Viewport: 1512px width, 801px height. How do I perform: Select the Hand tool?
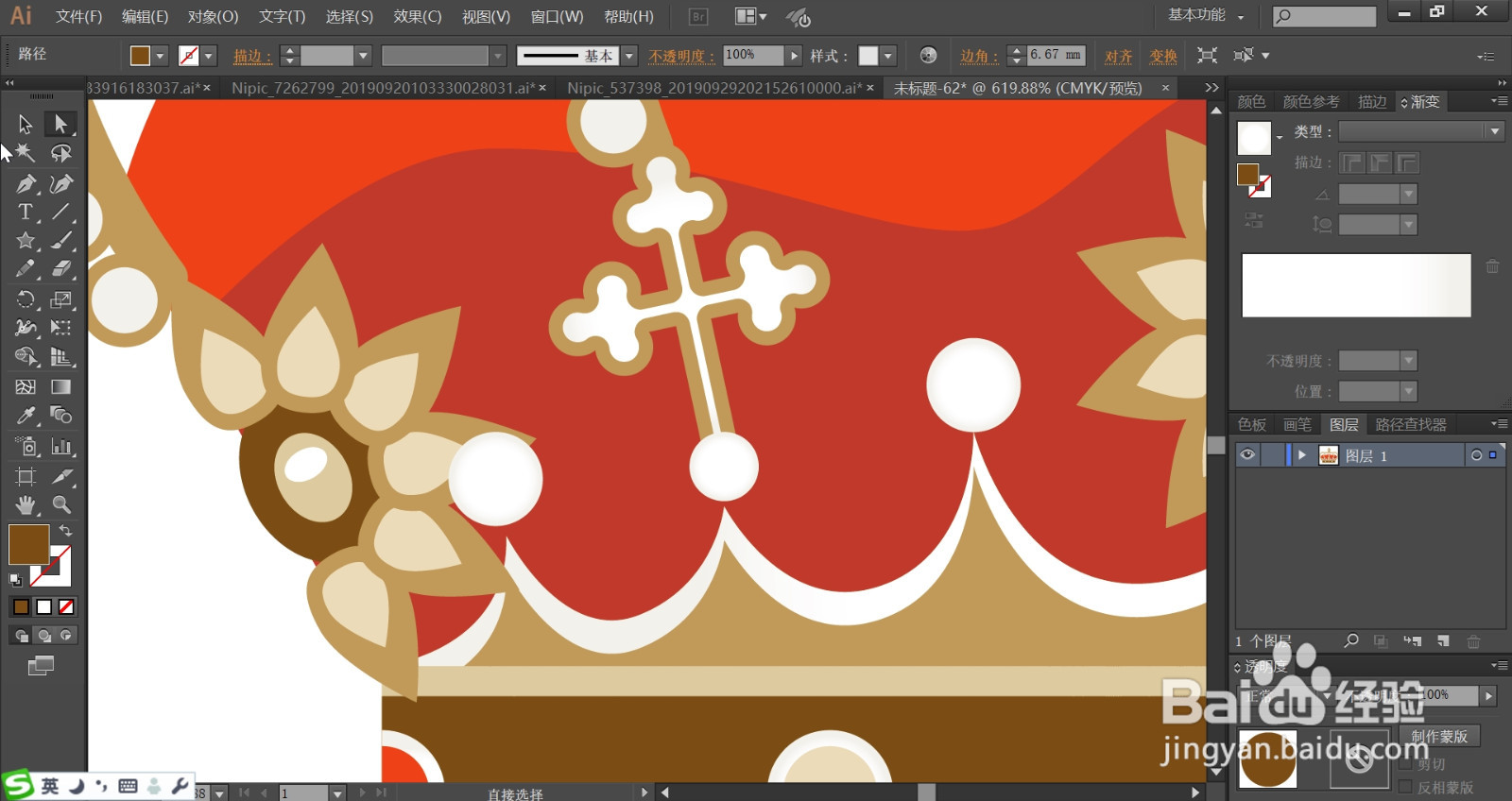tap(26, 504)
